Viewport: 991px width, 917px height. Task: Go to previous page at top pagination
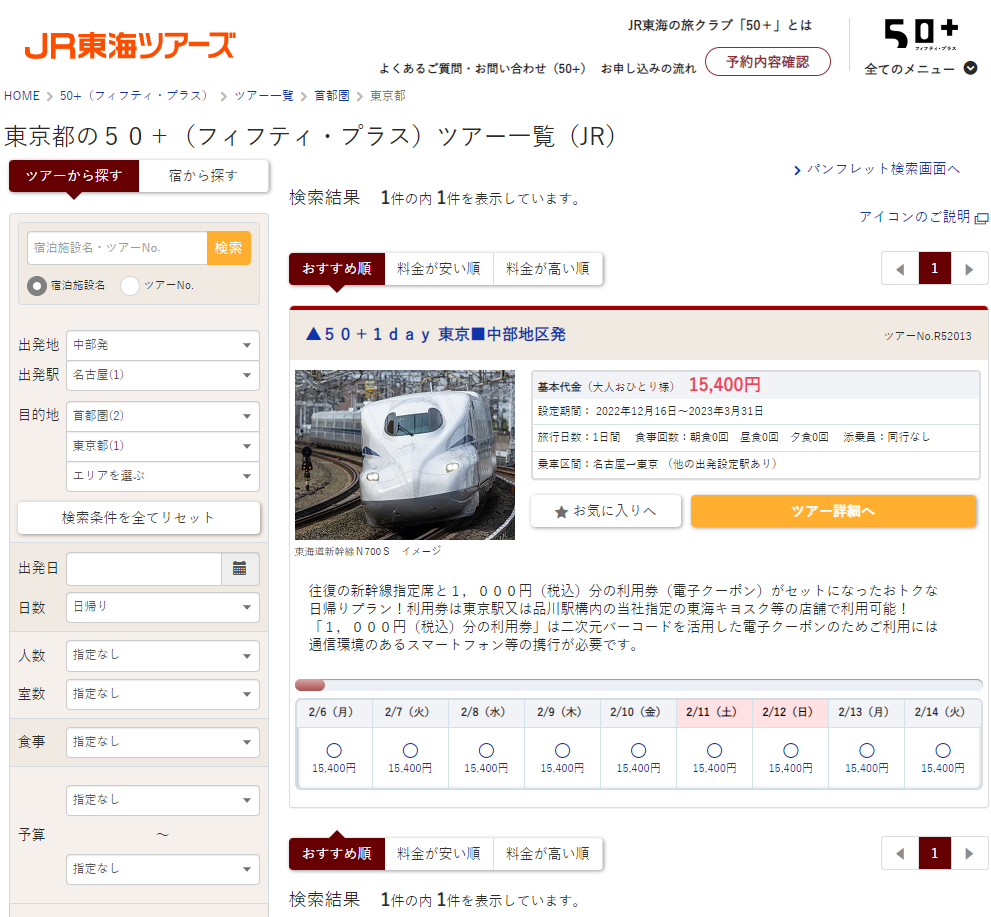(x=900, y=269)
